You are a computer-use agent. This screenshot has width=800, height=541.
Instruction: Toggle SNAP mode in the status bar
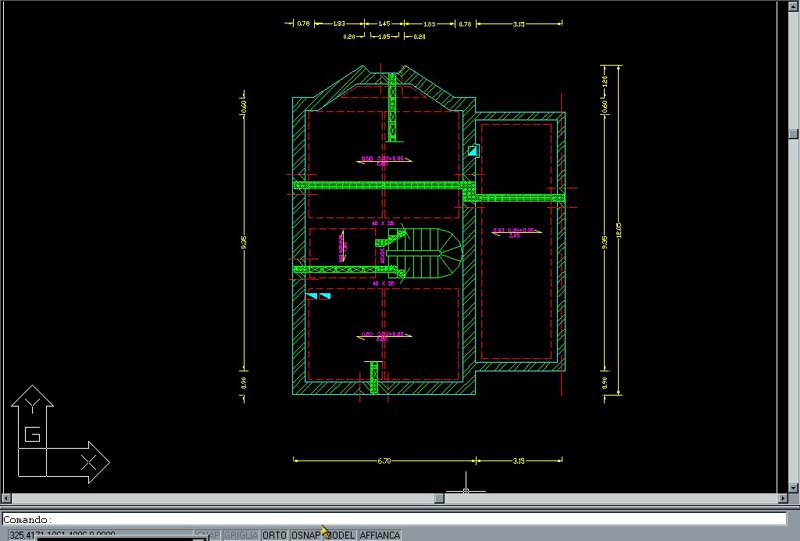(207, 535)
